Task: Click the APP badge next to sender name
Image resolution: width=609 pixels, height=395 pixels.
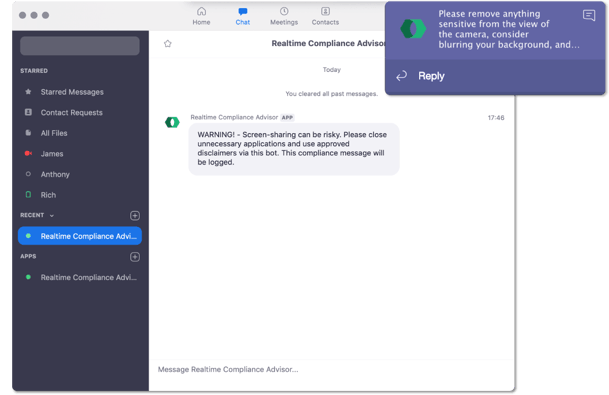Action: (x=287, y=118)
